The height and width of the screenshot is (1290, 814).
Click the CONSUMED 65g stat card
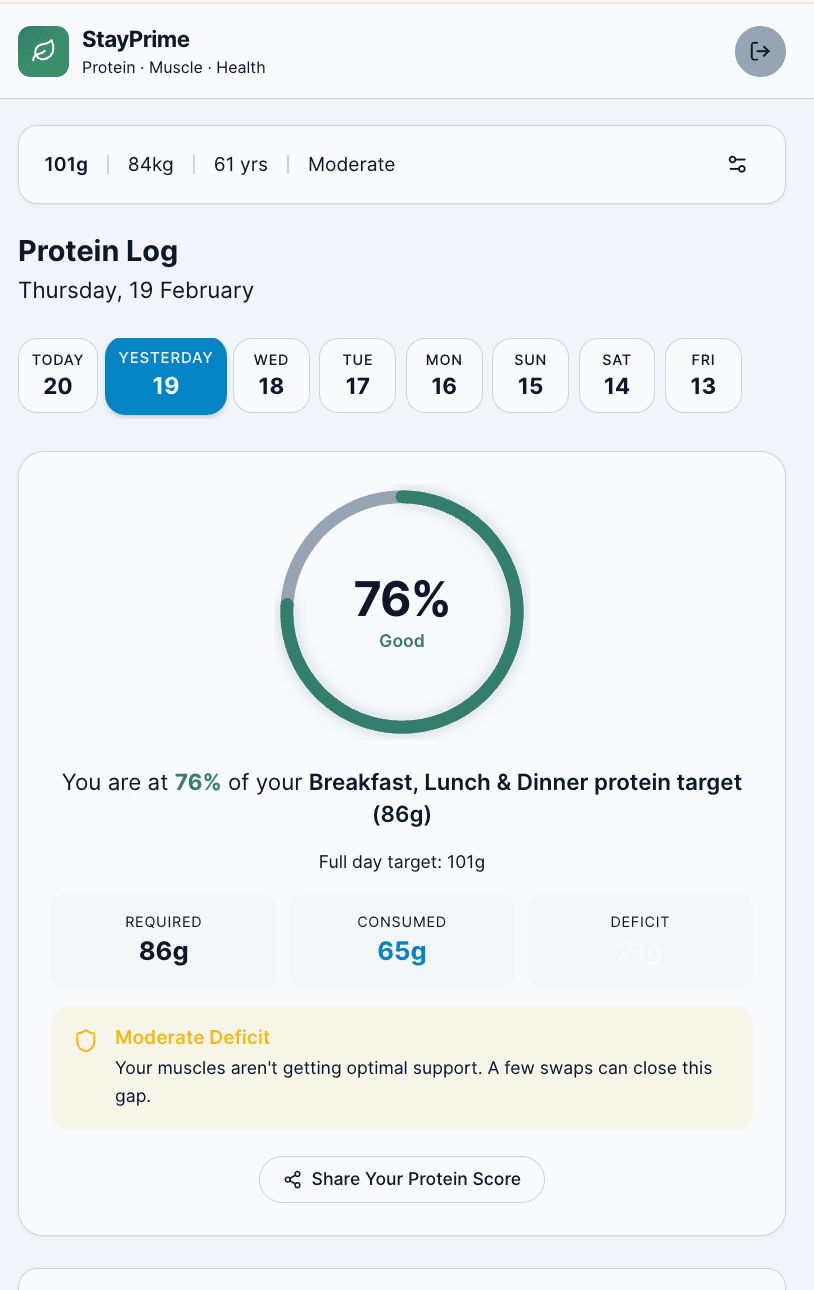401,940
